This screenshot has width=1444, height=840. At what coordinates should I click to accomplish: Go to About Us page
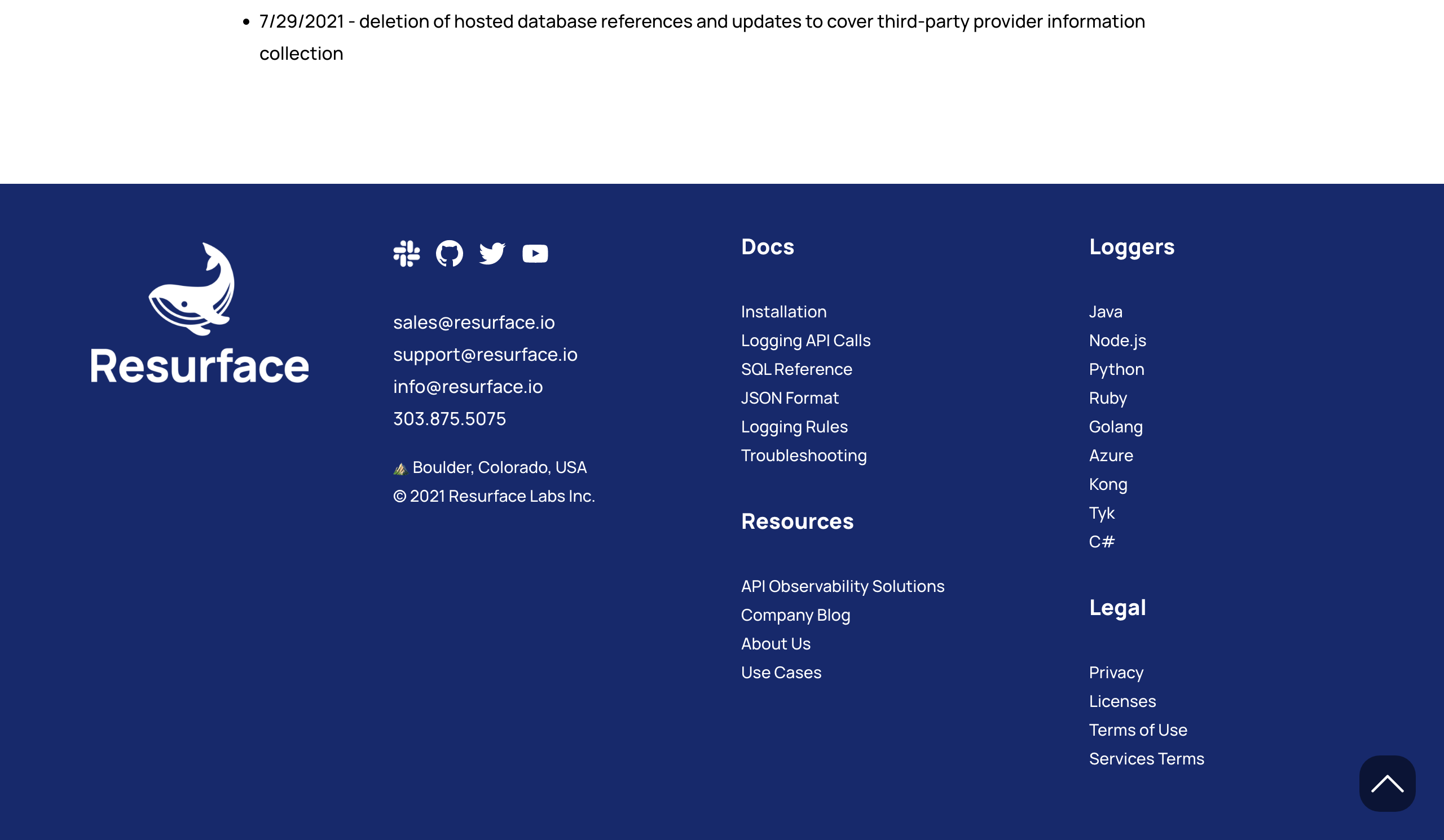tap(775, 644)
